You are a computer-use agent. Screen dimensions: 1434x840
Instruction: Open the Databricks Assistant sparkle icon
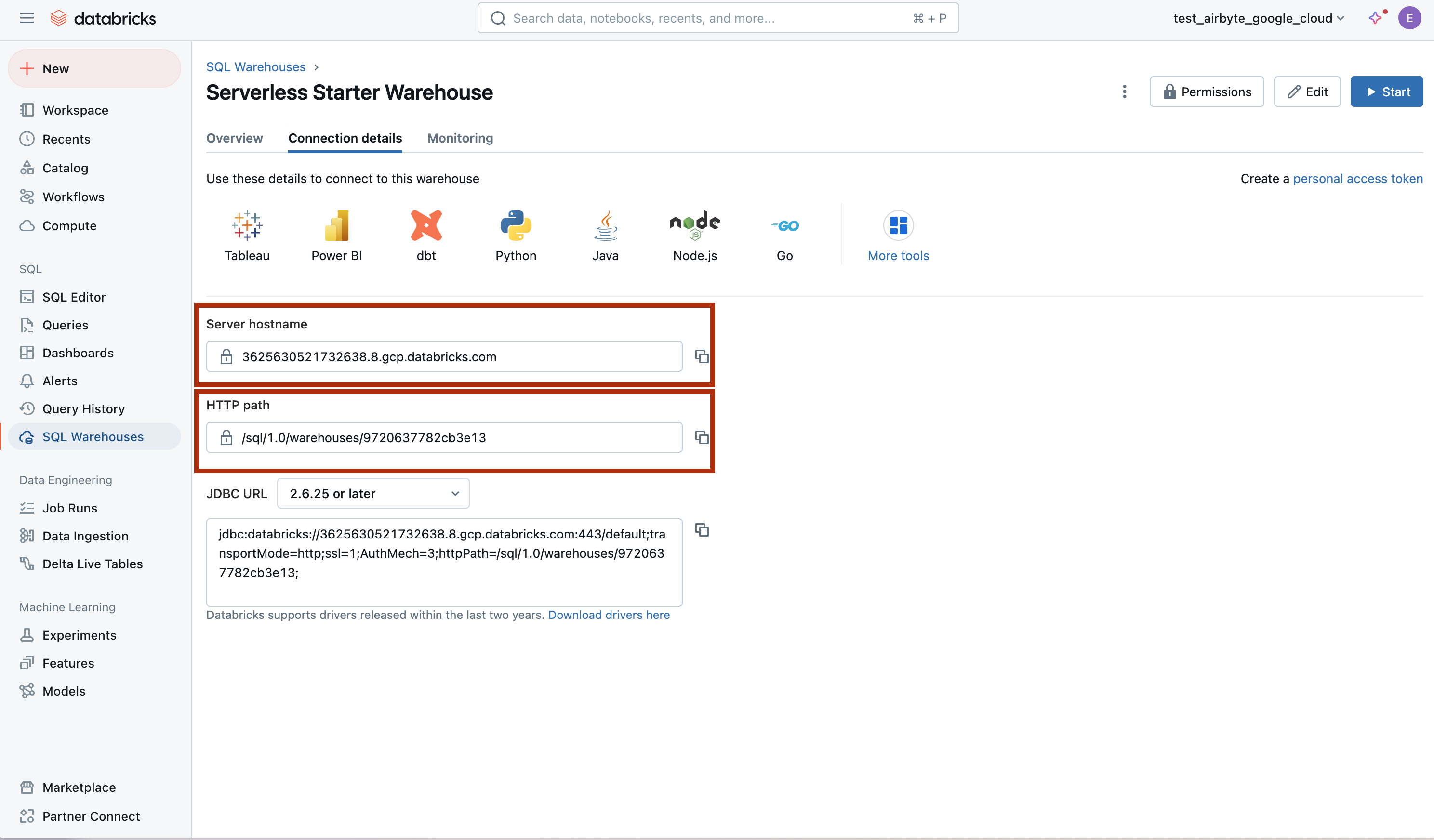[x=1375, y=18]
